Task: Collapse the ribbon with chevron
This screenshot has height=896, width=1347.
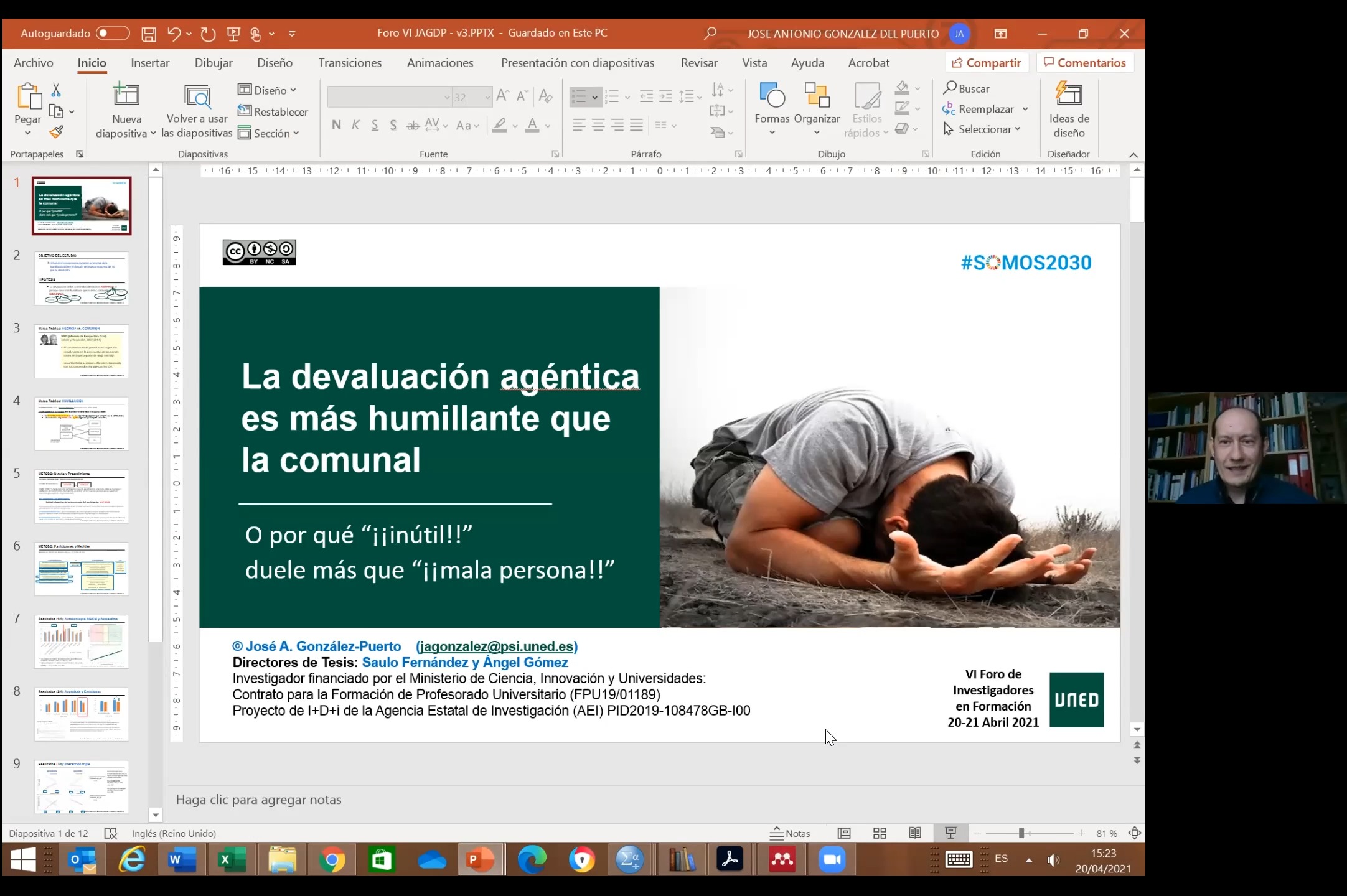Action: (x=1133, y=155)
